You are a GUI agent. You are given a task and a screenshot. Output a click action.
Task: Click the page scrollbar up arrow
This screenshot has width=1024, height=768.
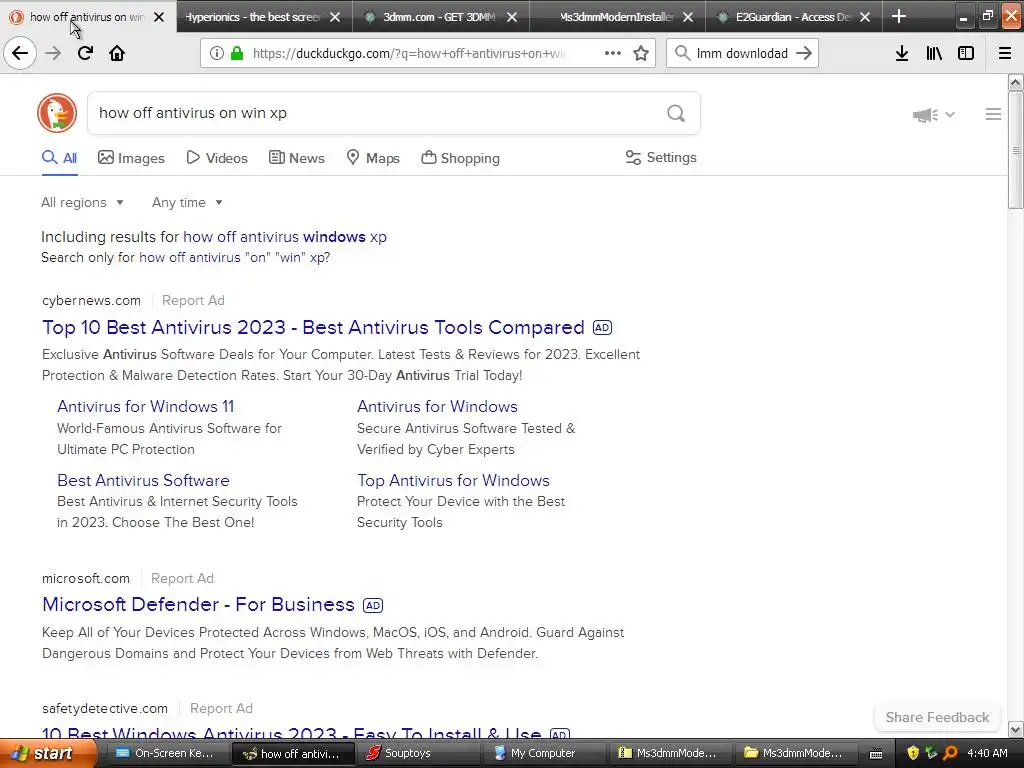[x=1016, y=82]
